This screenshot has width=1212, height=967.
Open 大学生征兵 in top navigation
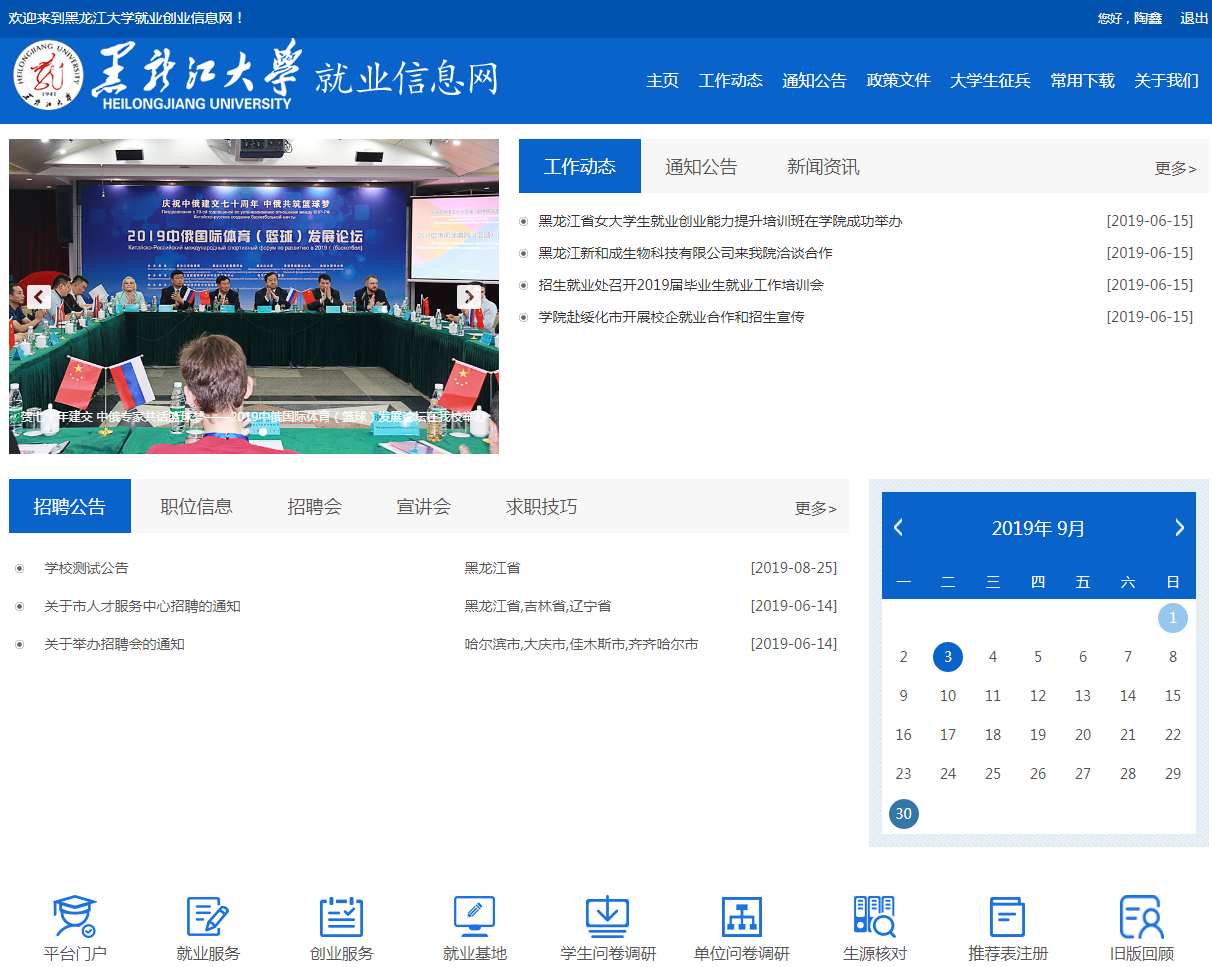click(x=990, y=81)
